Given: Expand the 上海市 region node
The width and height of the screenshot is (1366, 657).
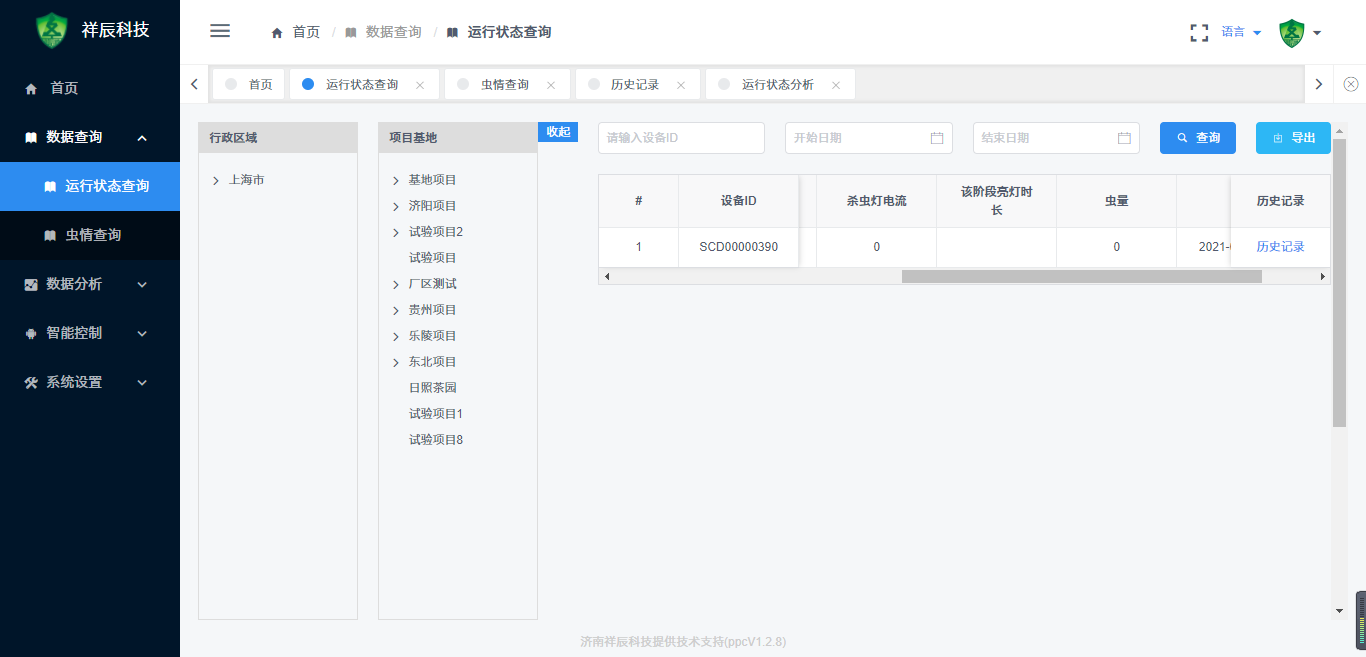Looking at the screenshot, I should [216, 181].
